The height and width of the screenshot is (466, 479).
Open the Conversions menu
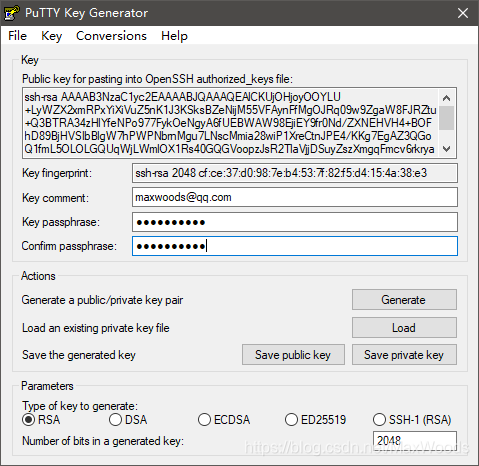[x=111, y=36]
